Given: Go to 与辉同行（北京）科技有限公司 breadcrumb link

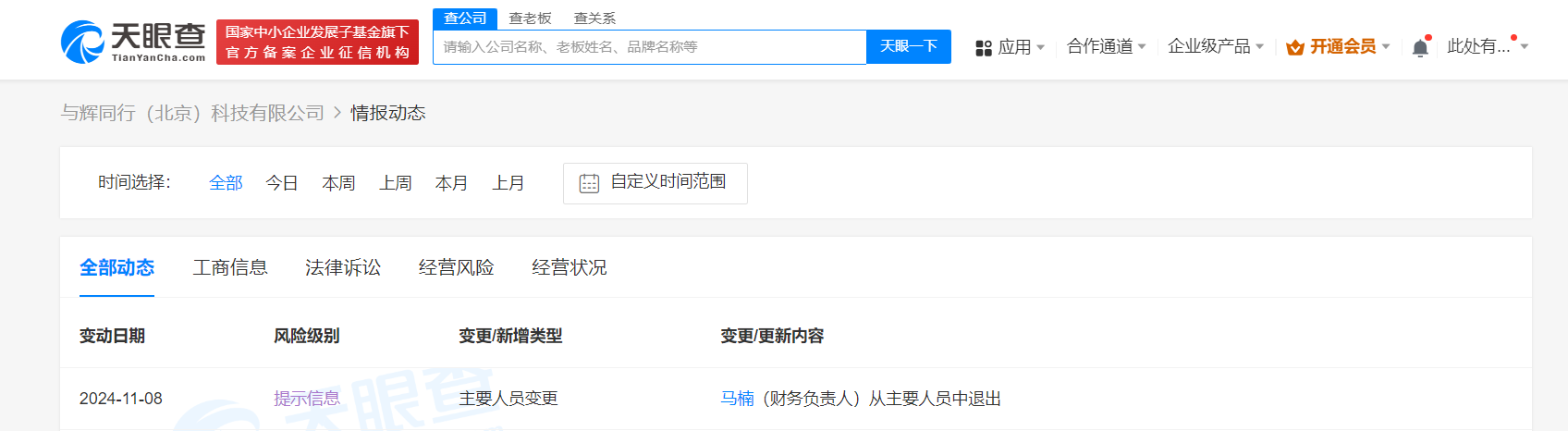Looking at the screenshot, I should click(192, 113).
